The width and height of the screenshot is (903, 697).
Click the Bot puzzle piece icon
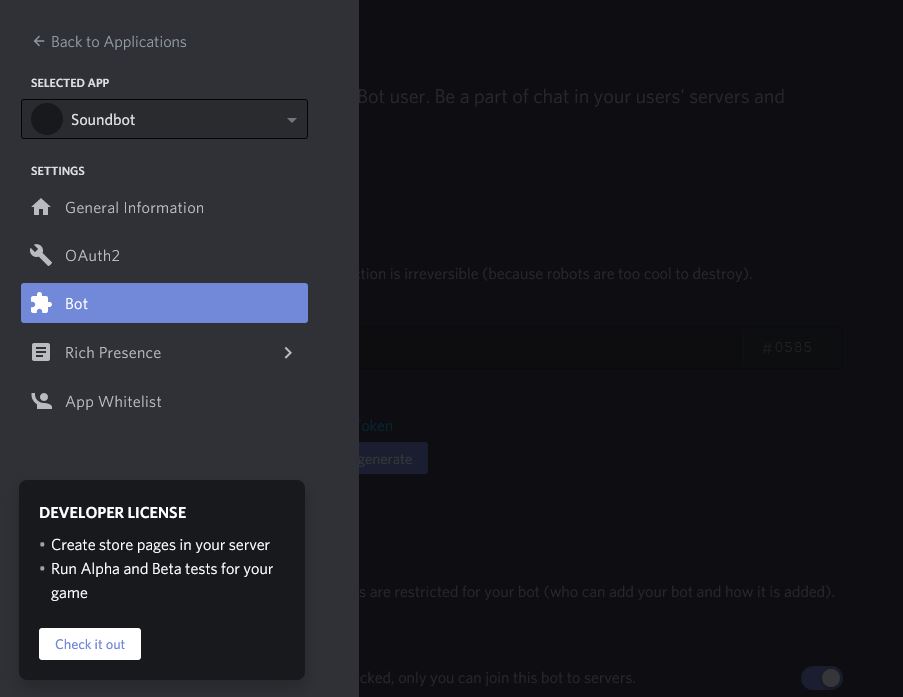(41, 303)
